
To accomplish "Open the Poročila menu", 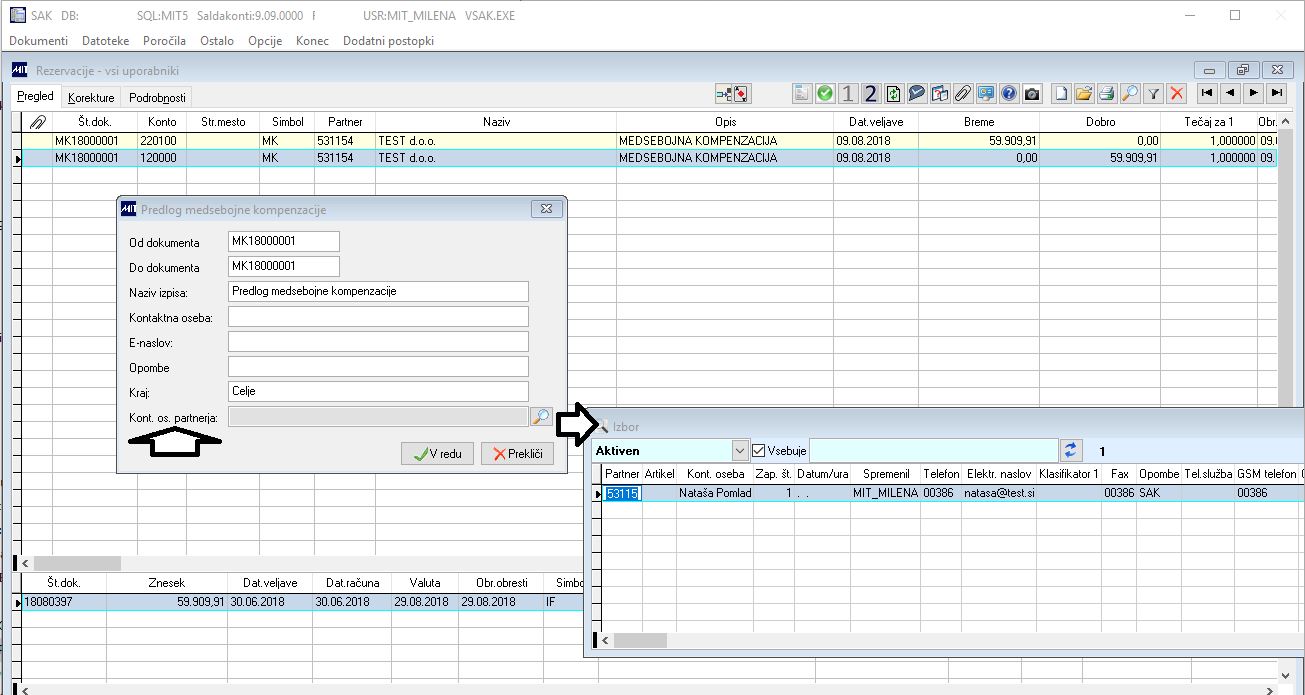I will (164, 40).
